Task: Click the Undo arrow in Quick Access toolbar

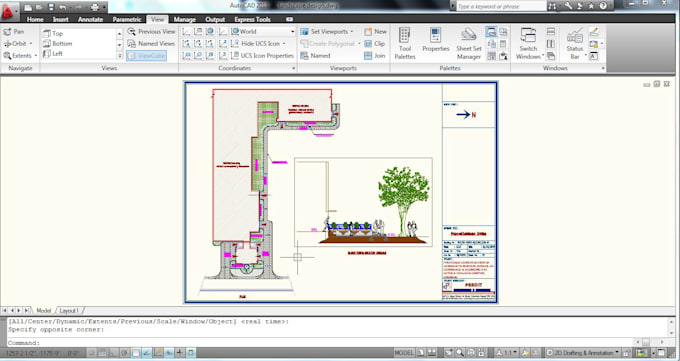Action: tap(63, 7)
